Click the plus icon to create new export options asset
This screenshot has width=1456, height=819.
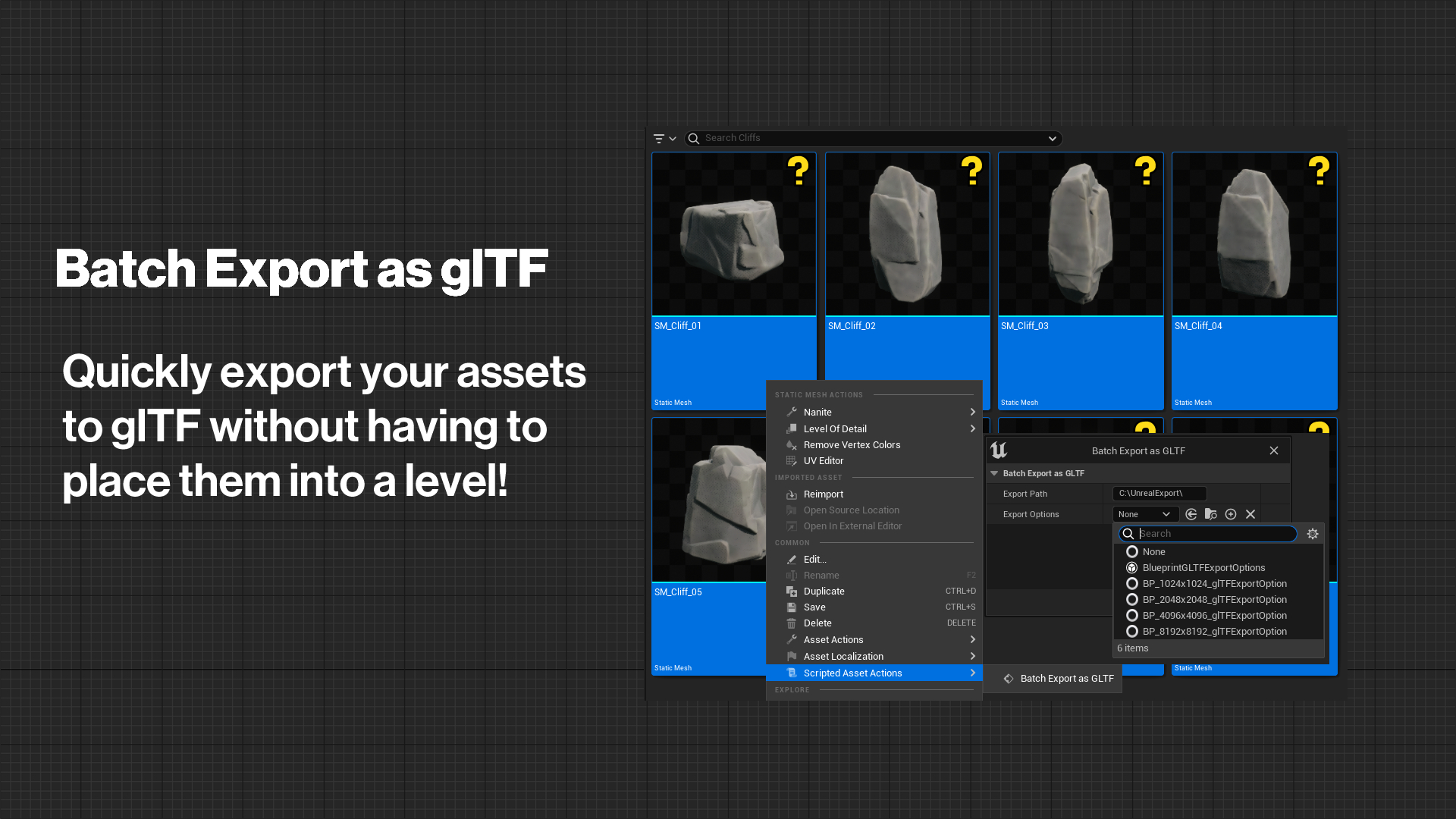tap(1231, 513)
